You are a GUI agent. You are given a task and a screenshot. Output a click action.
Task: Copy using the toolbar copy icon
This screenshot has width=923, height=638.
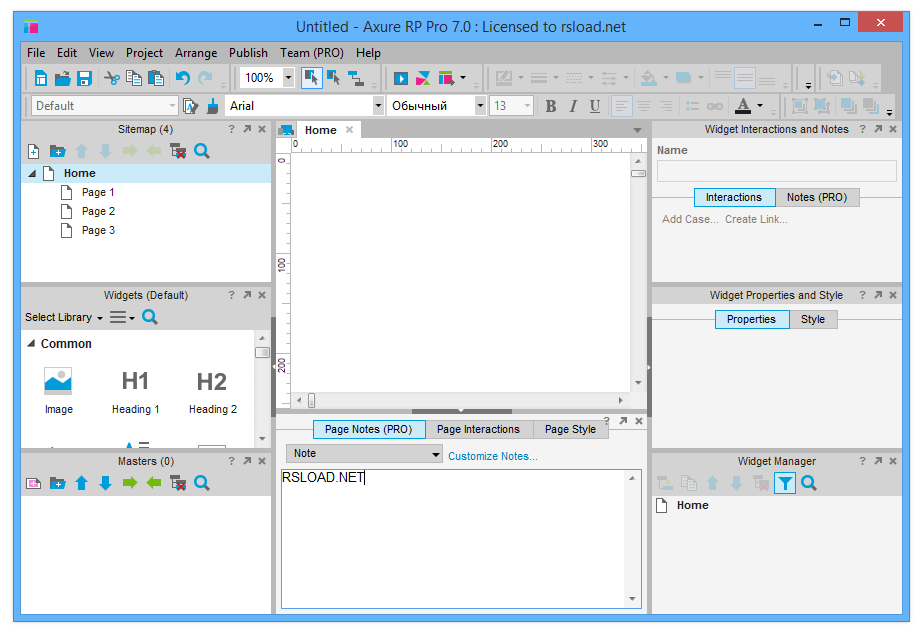tap(134, 78)
